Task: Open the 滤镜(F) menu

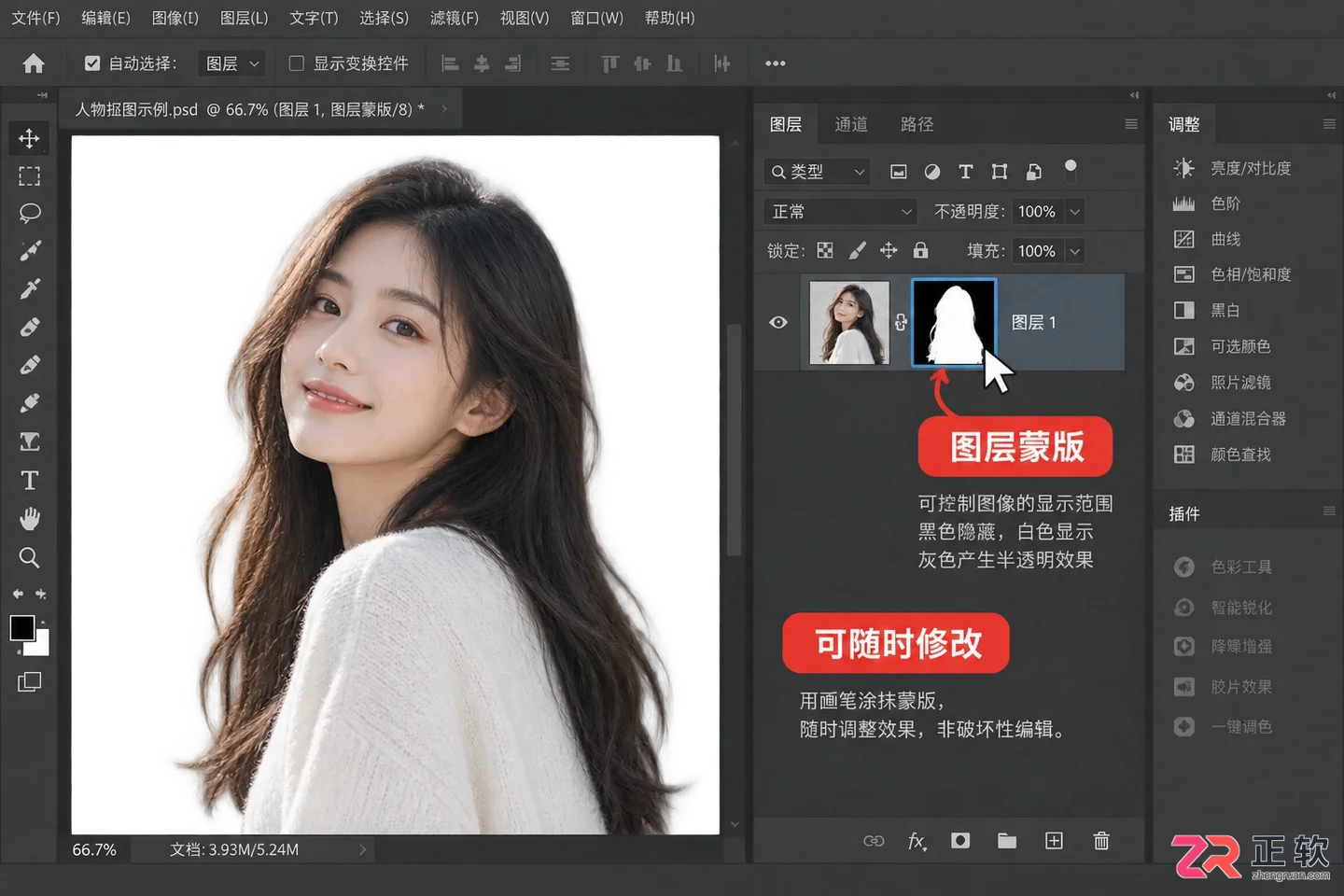Action: (x=455, y=18)
